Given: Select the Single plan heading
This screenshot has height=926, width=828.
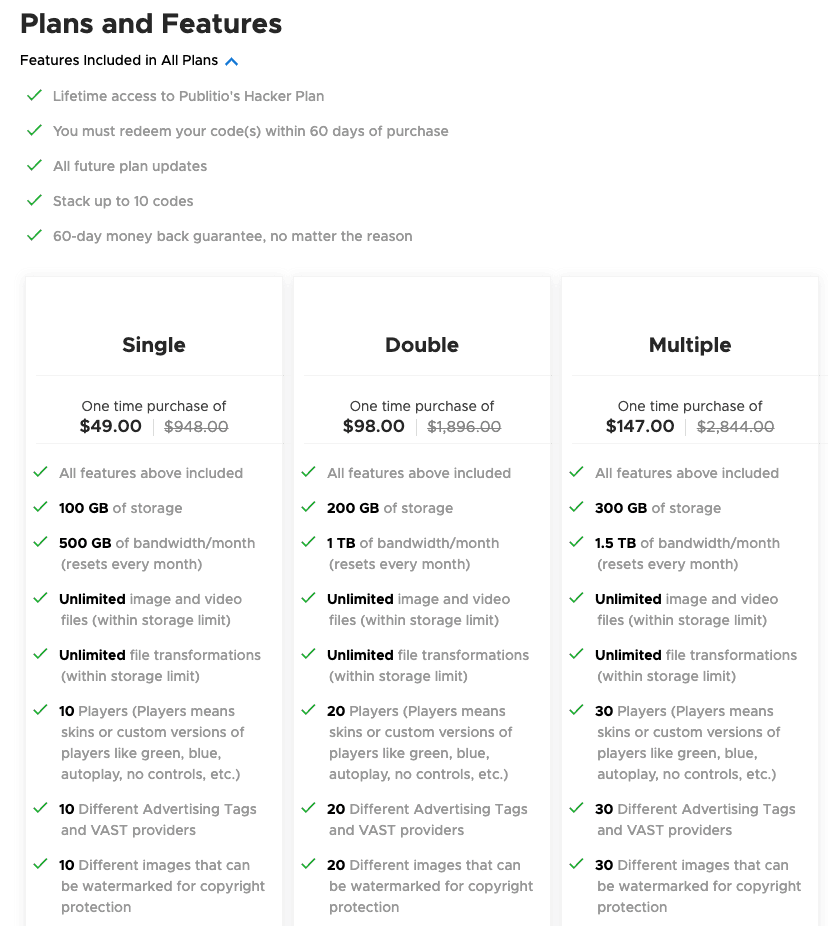Looking at the screenshot, I should click(x=154, y=345).
